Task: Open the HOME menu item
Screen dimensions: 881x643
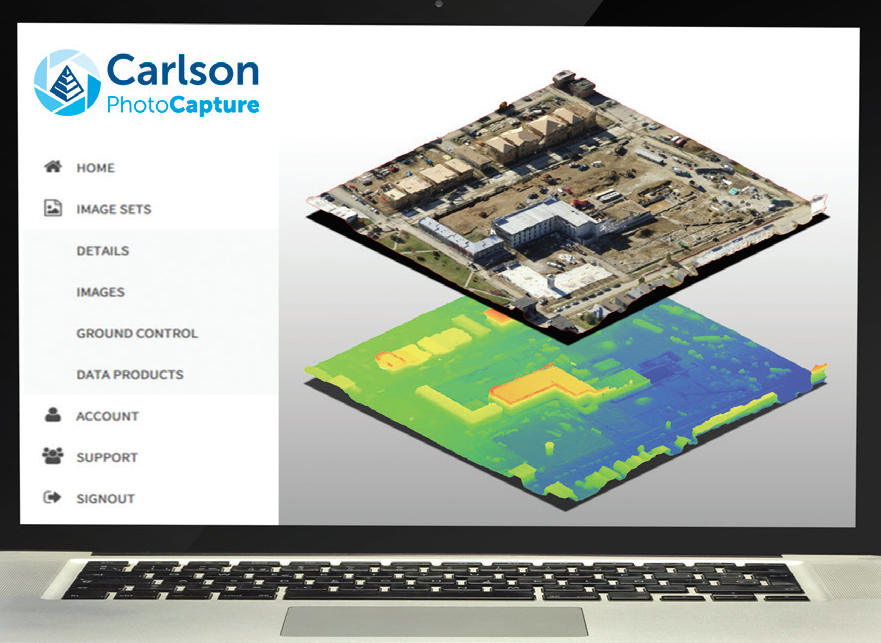Action: tap(96, 168)
